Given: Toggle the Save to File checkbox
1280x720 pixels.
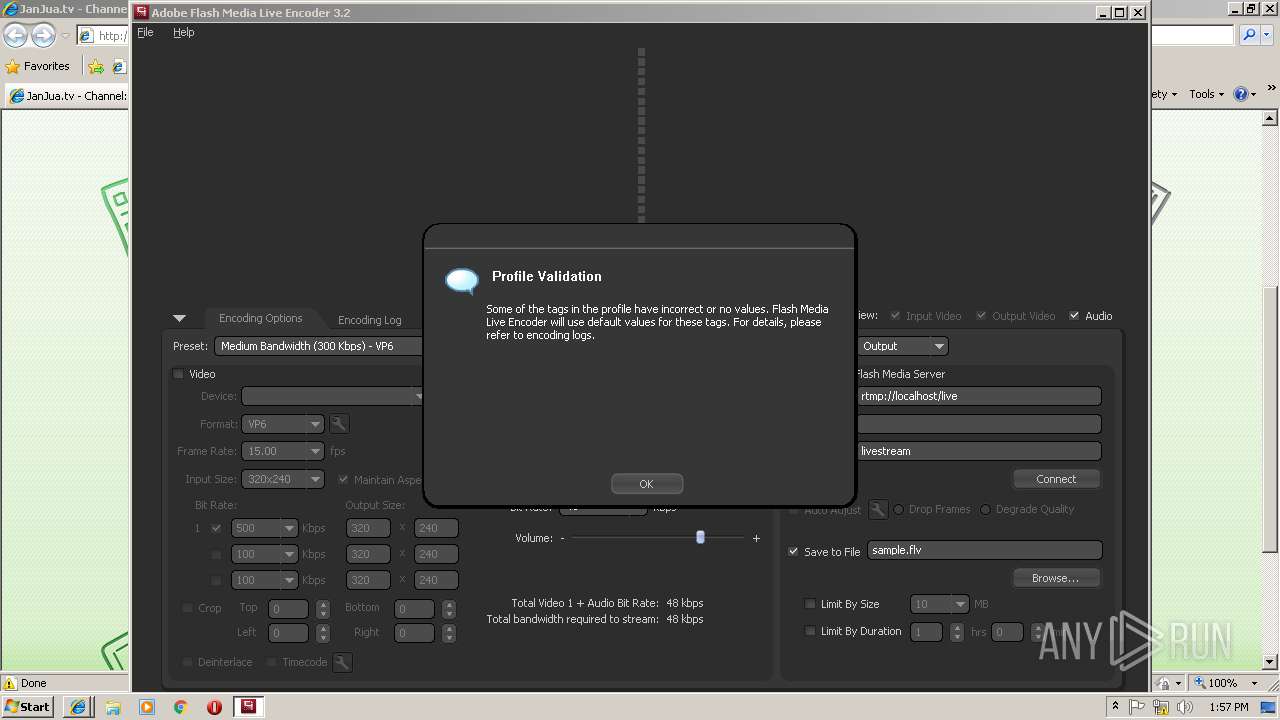Looking at the screenshot, I should coord(793,551).
